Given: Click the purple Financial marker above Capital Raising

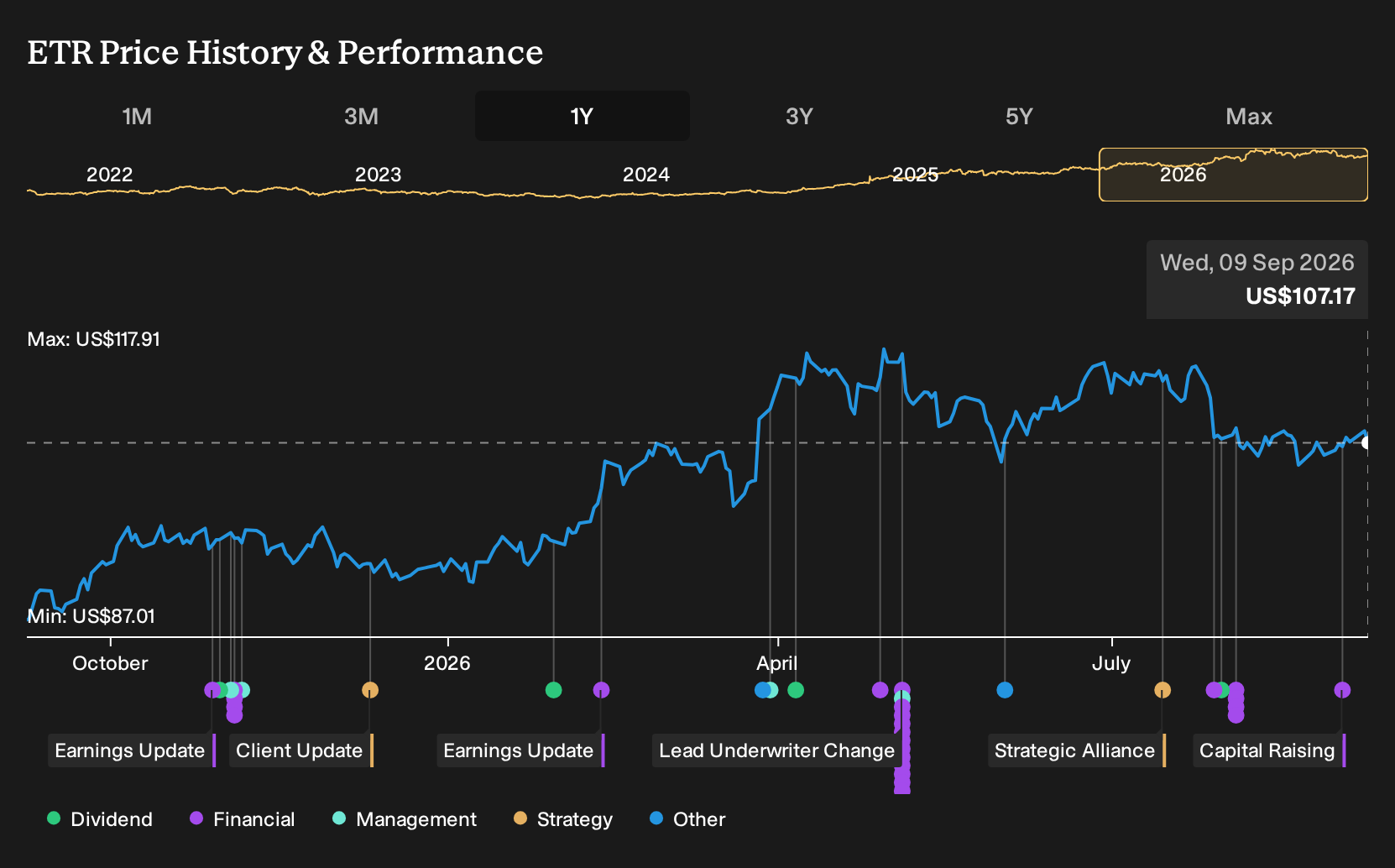Looking at the screenshot, I should pyautogui.click(x=1342, y=690).
